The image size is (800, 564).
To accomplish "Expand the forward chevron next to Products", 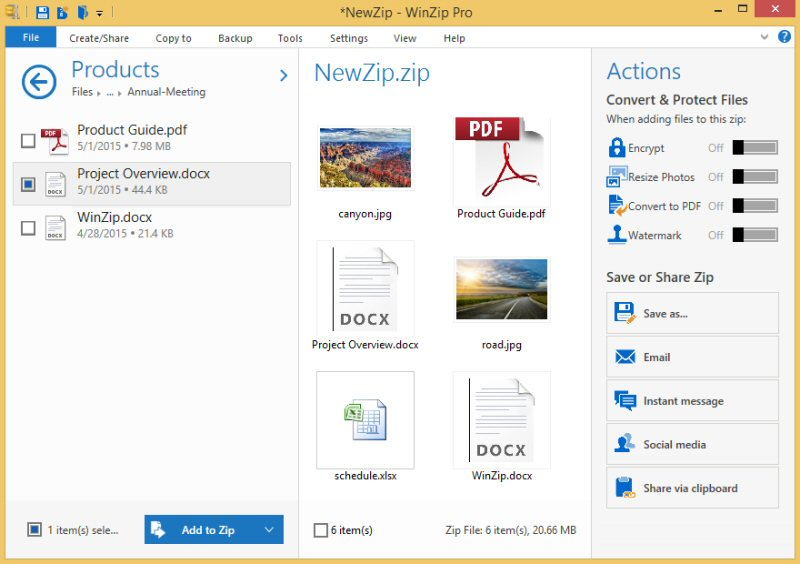I will pos(283,75).
